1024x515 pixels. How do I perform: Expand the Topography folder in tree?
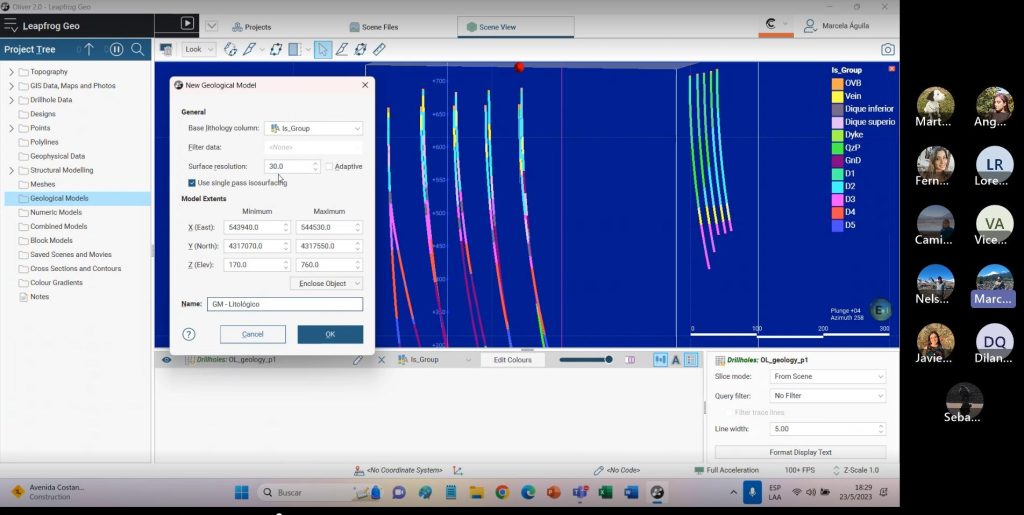tap(11, 72)
